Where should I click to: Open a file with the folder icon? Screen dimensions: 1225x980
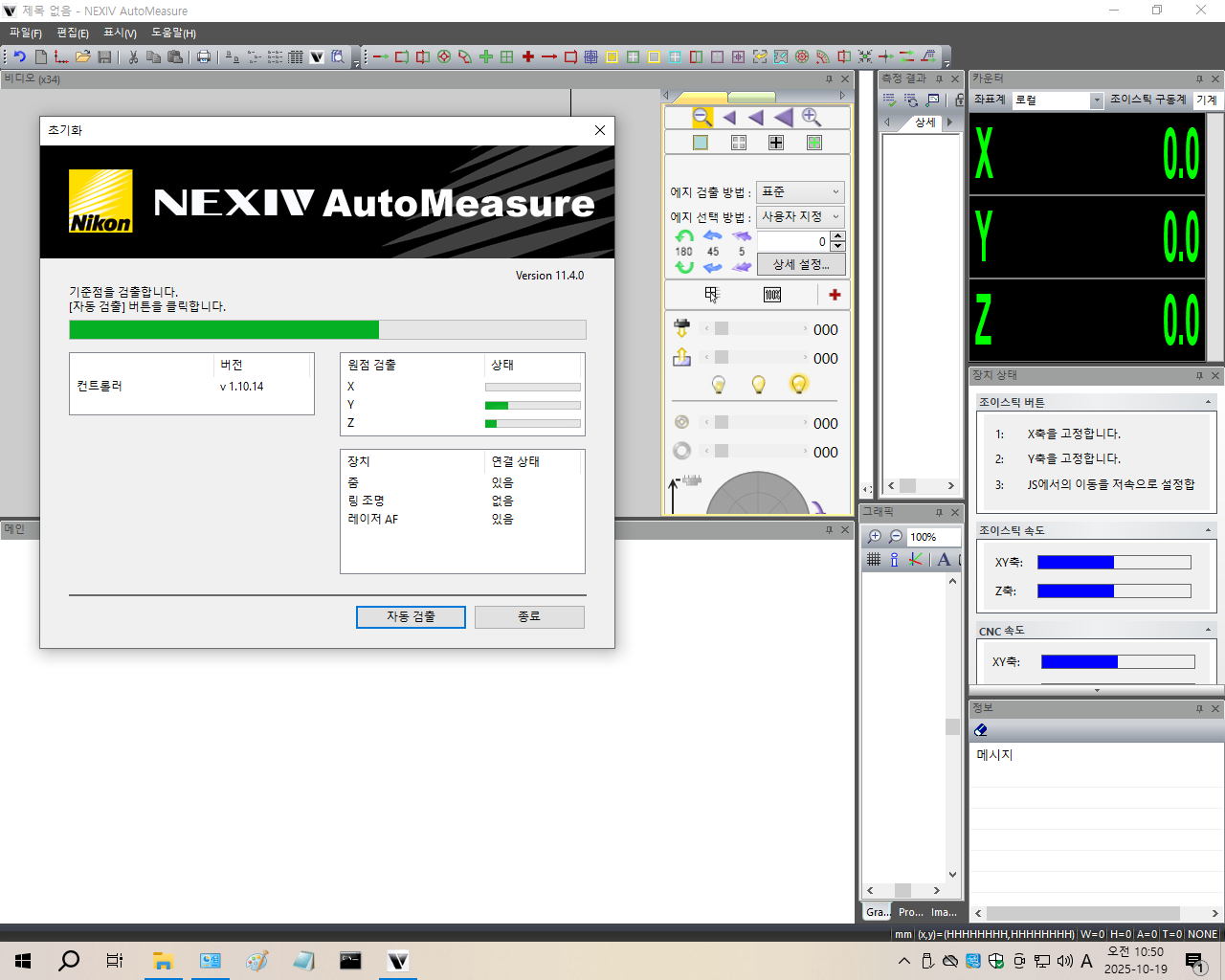click(83, 57)
